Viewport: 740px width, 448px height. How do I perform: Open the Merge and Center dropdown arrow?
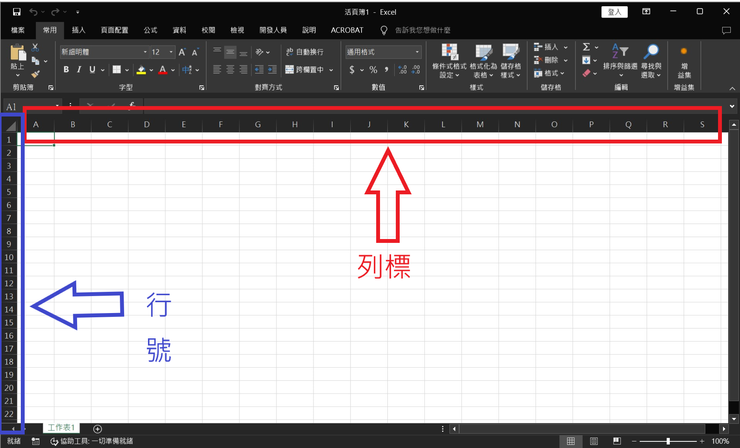(331, 70)
